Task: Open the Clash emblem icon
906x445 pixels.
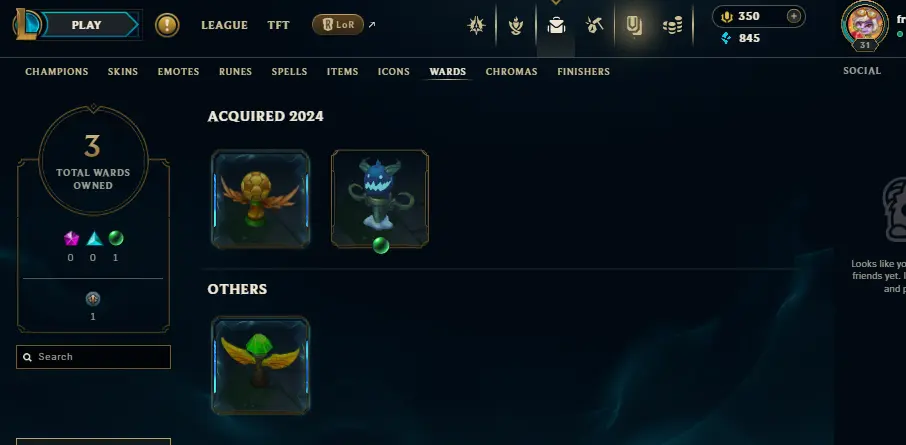Action: pyautogui.click(x=476, y=25)
